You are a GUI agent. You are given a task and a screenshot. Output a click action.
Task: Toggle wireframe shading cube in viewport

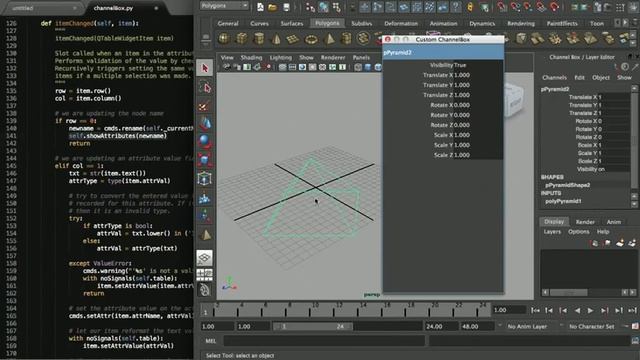coord(358,67)
